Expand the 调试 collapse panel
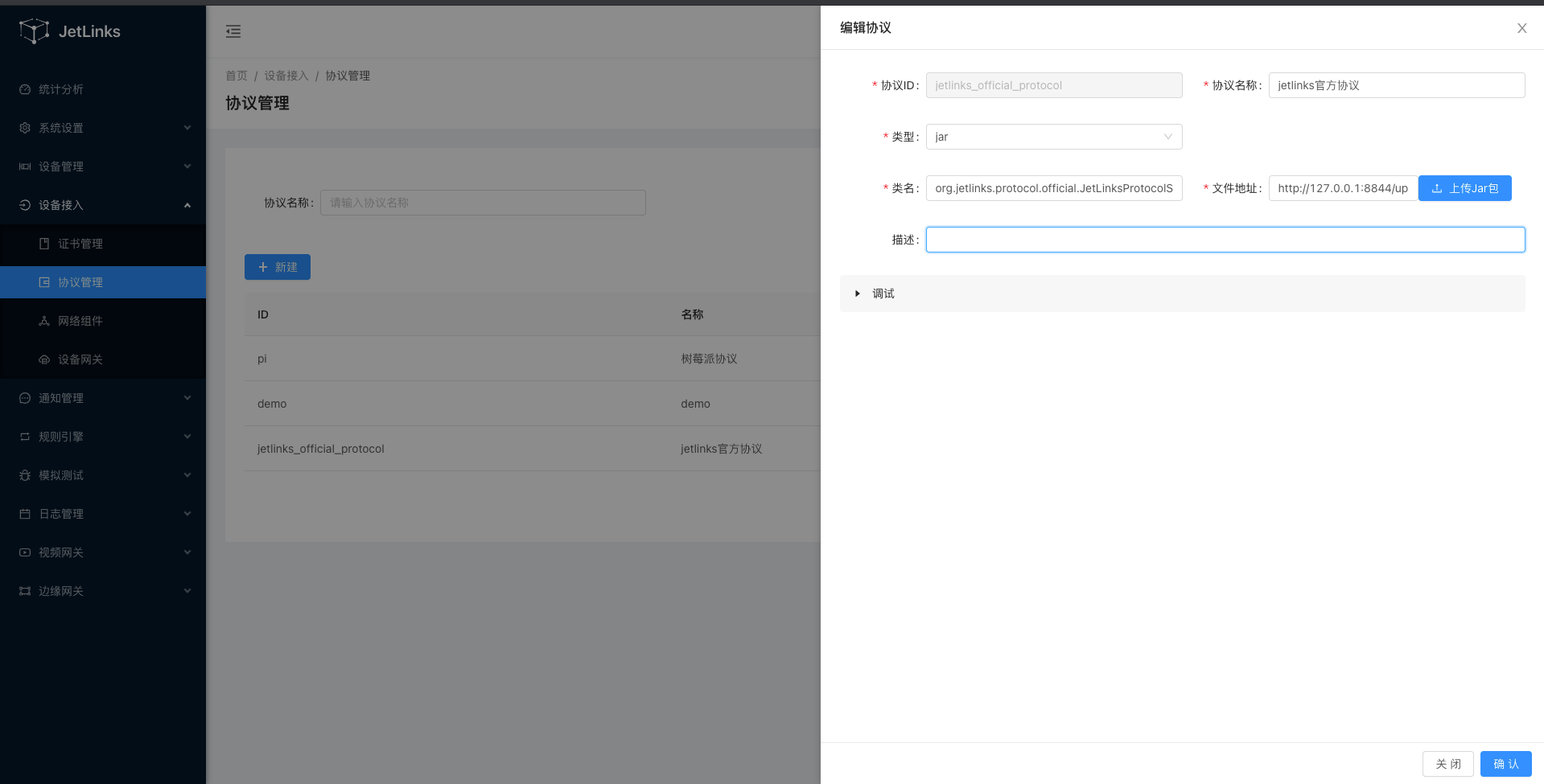Image resolution: width=1544 pixels, height=784 pixels. click(x=1182, y=293)
